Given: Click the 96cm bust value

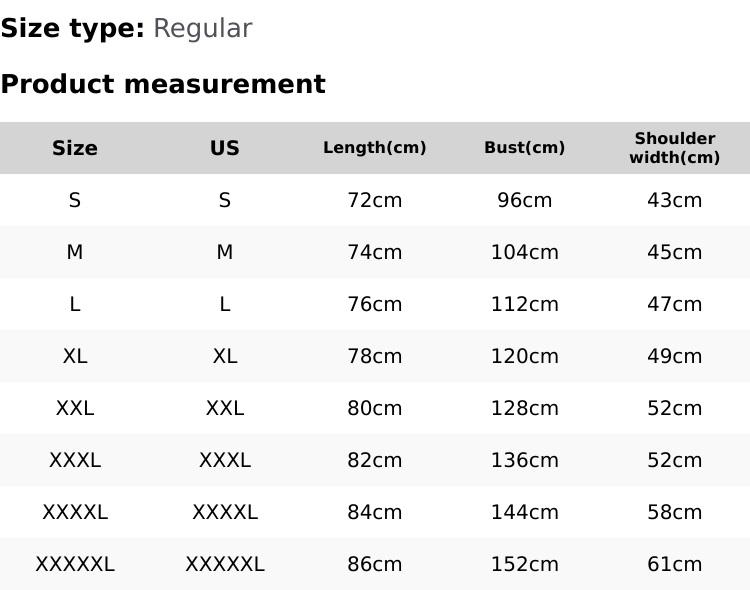Looking at the screenshot, I should (x=525, y=200).
